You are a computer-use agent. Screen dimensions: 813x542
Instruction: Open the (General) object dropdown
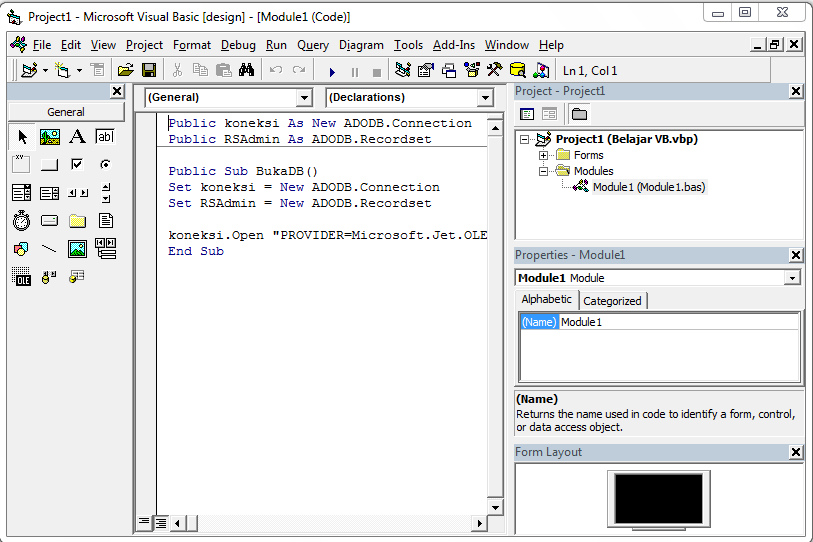tap(304, 98)
